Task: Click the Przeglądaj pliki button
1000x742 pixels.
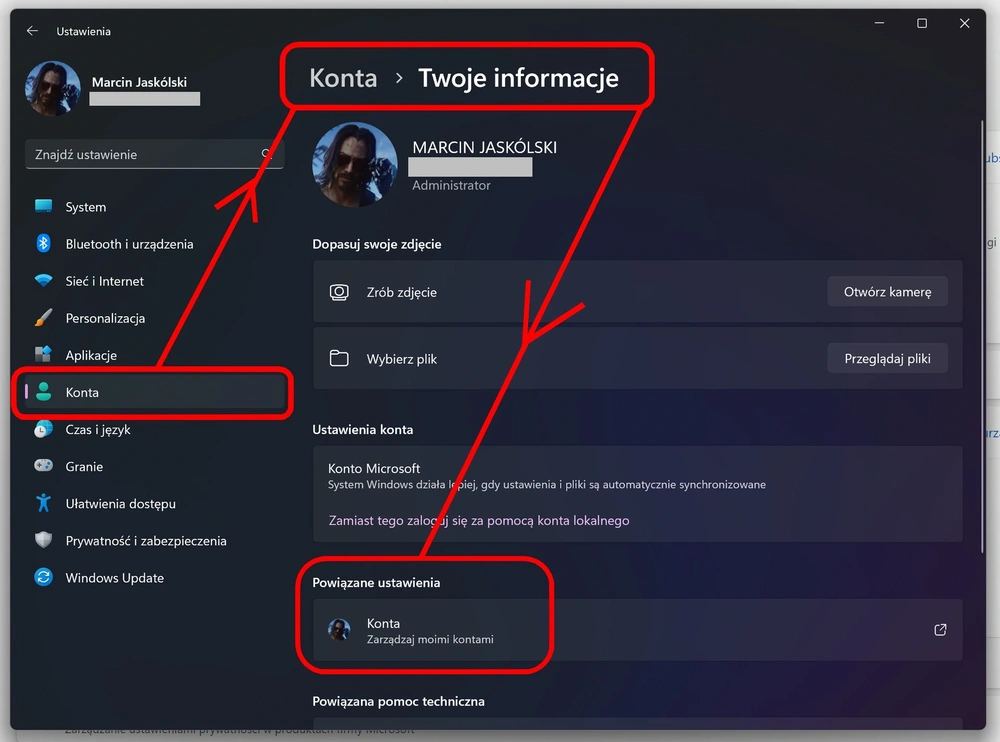Action: tap(887, 359)
